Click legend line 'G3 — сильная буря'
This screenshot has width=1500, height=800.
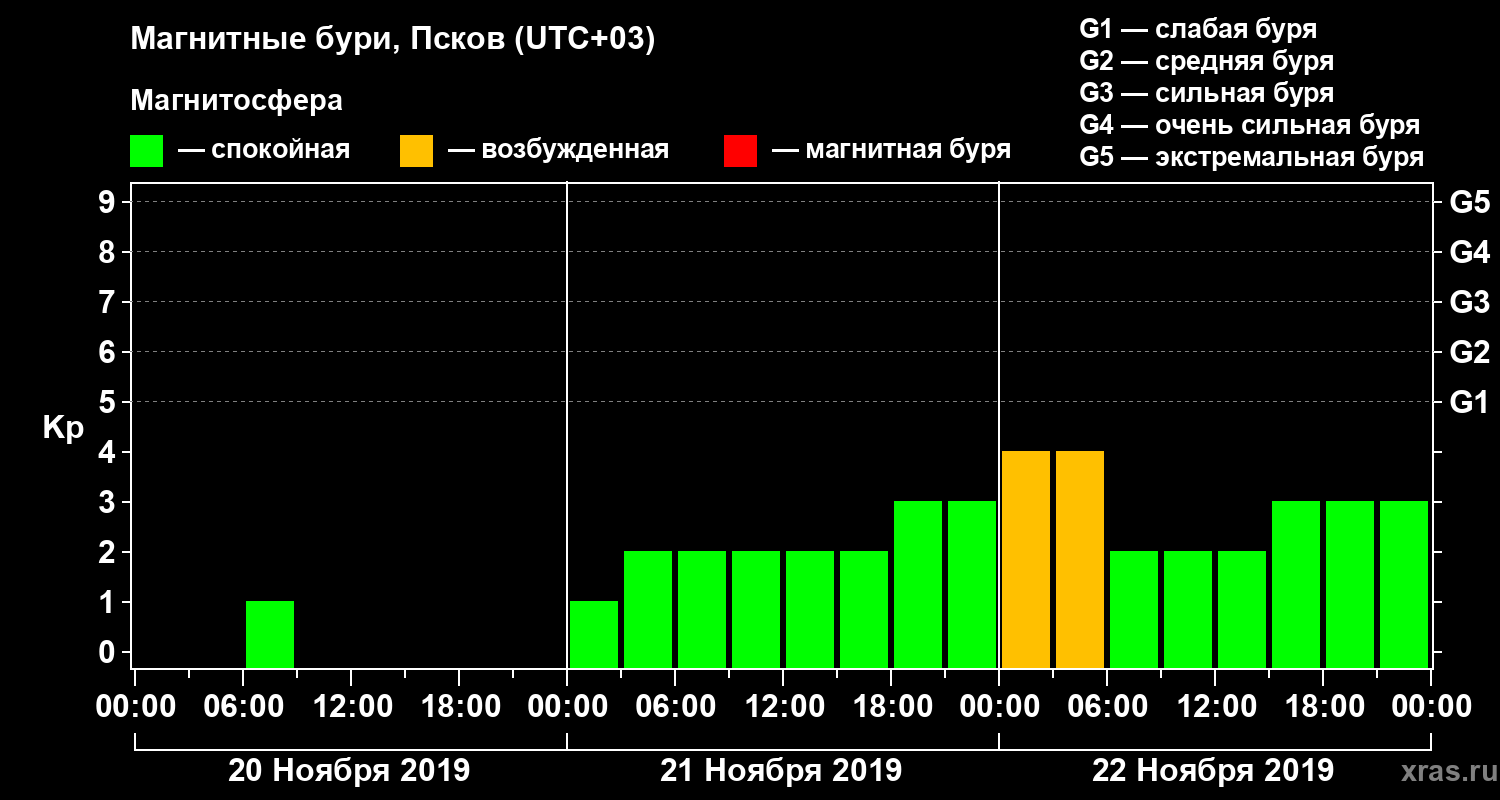tap(1206, 93)
